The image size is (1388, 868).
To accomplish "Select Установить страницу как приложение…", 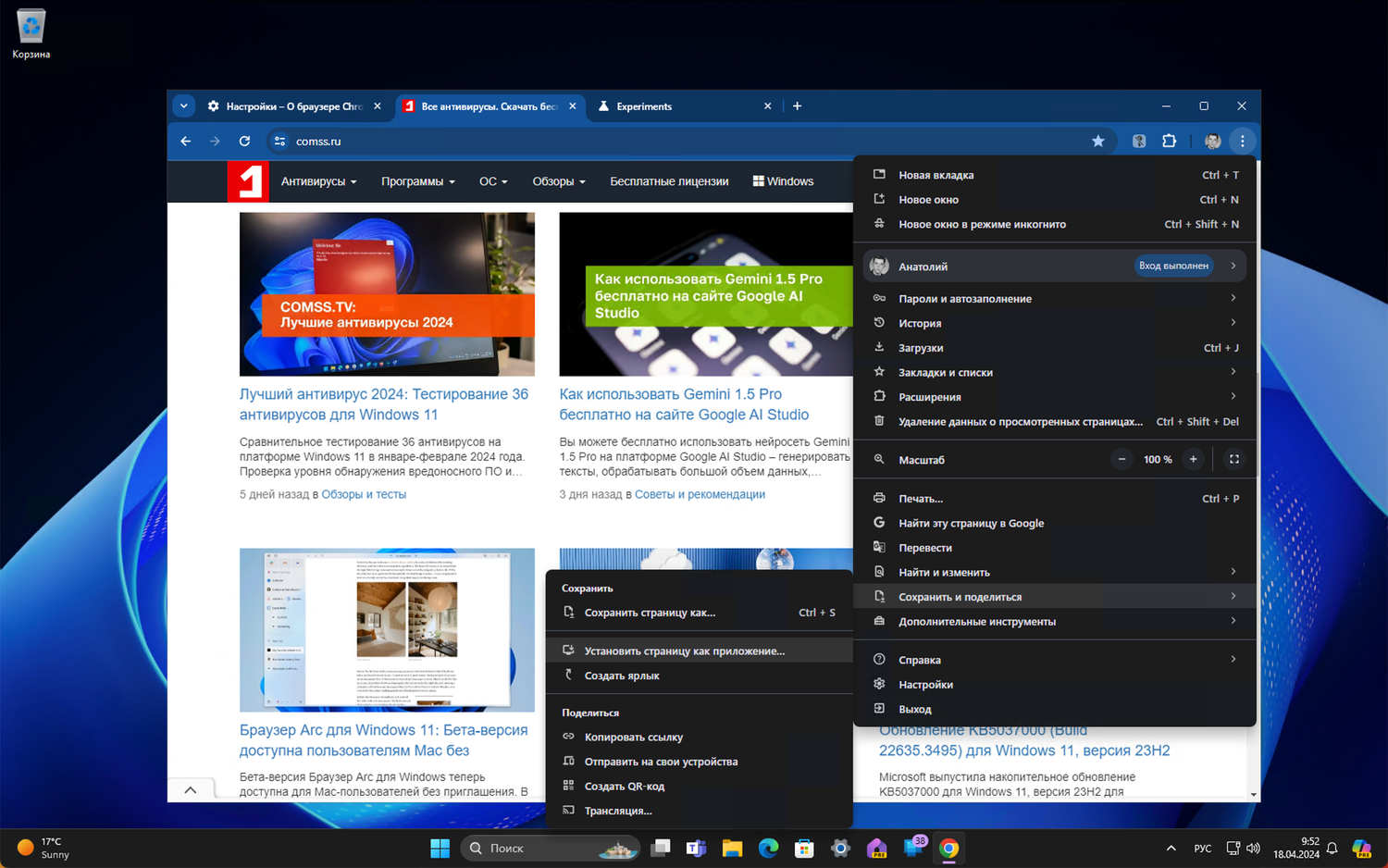I will [700, 651].
